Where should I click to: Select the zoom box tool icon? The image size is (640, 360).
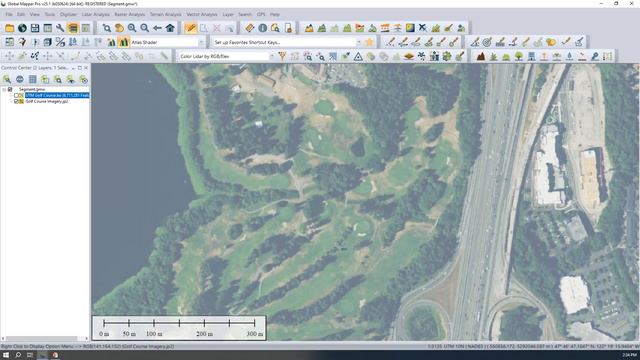click(x=107, y=28)
